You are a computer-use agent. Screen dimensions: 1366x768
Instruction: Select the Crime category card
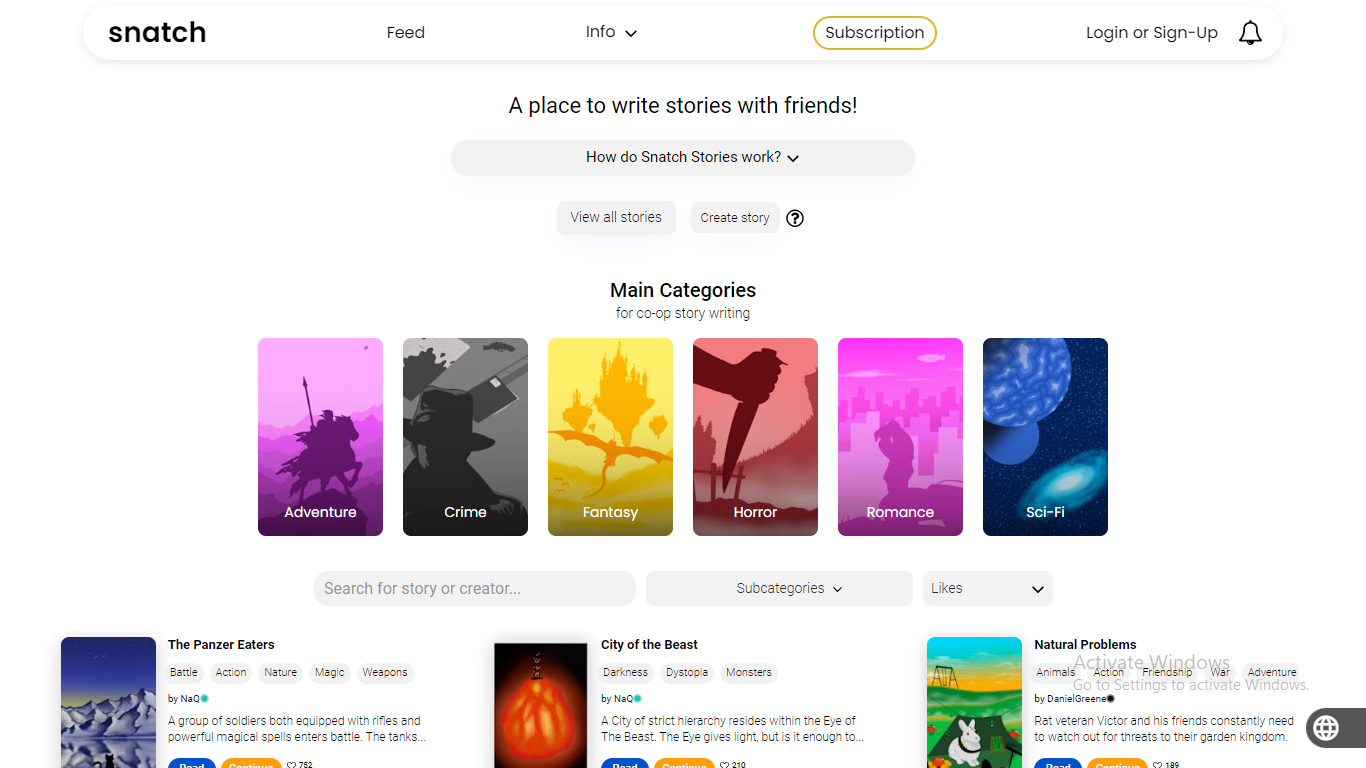pos(465,436)
